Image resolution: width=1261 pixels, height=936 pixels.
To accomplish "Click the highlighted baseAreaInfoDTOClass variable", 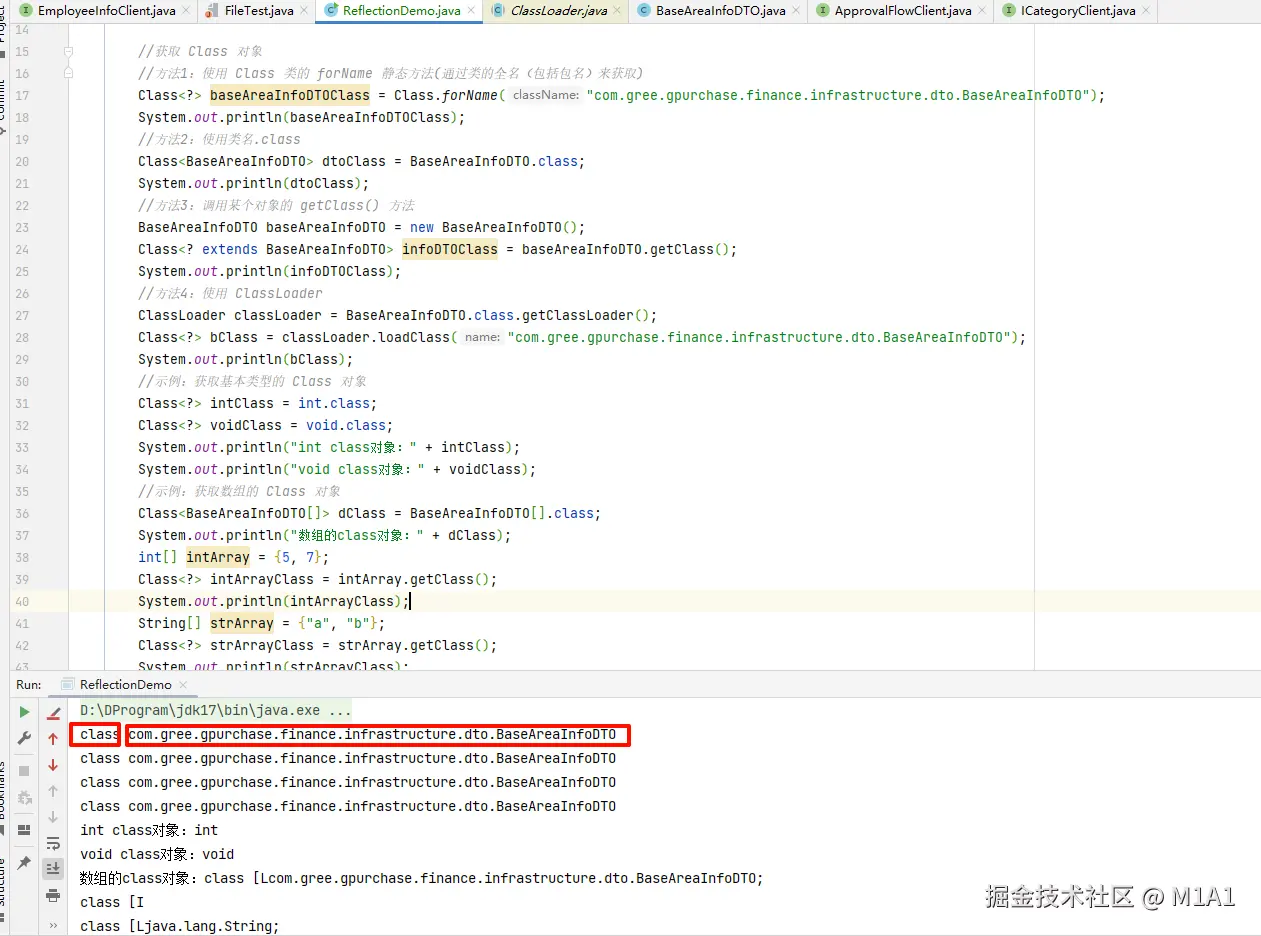I will point(290,96).
